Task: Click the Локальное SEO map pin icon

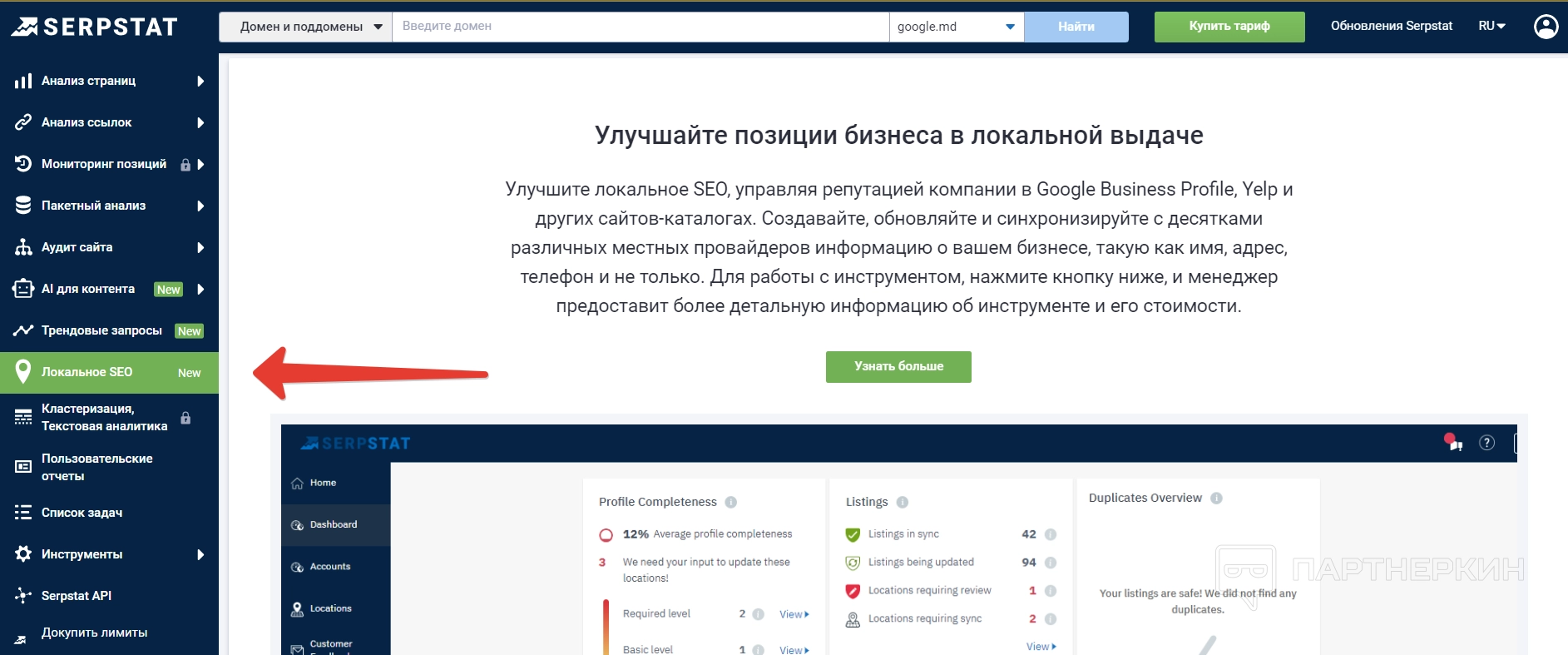Action: [23, 372]
